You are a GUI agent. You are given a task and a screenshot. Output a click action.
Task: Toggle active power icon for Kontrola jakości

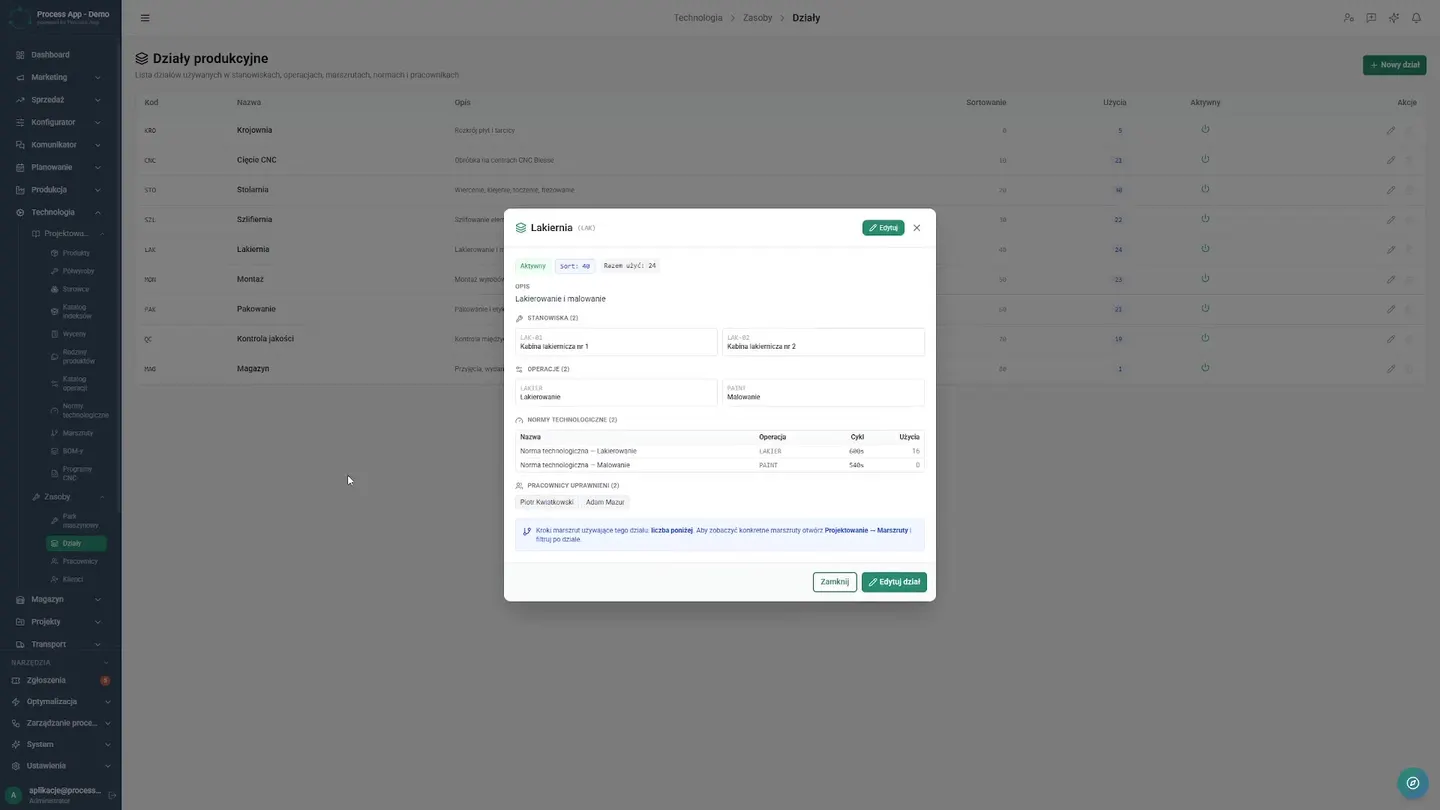pos(1205,338)
